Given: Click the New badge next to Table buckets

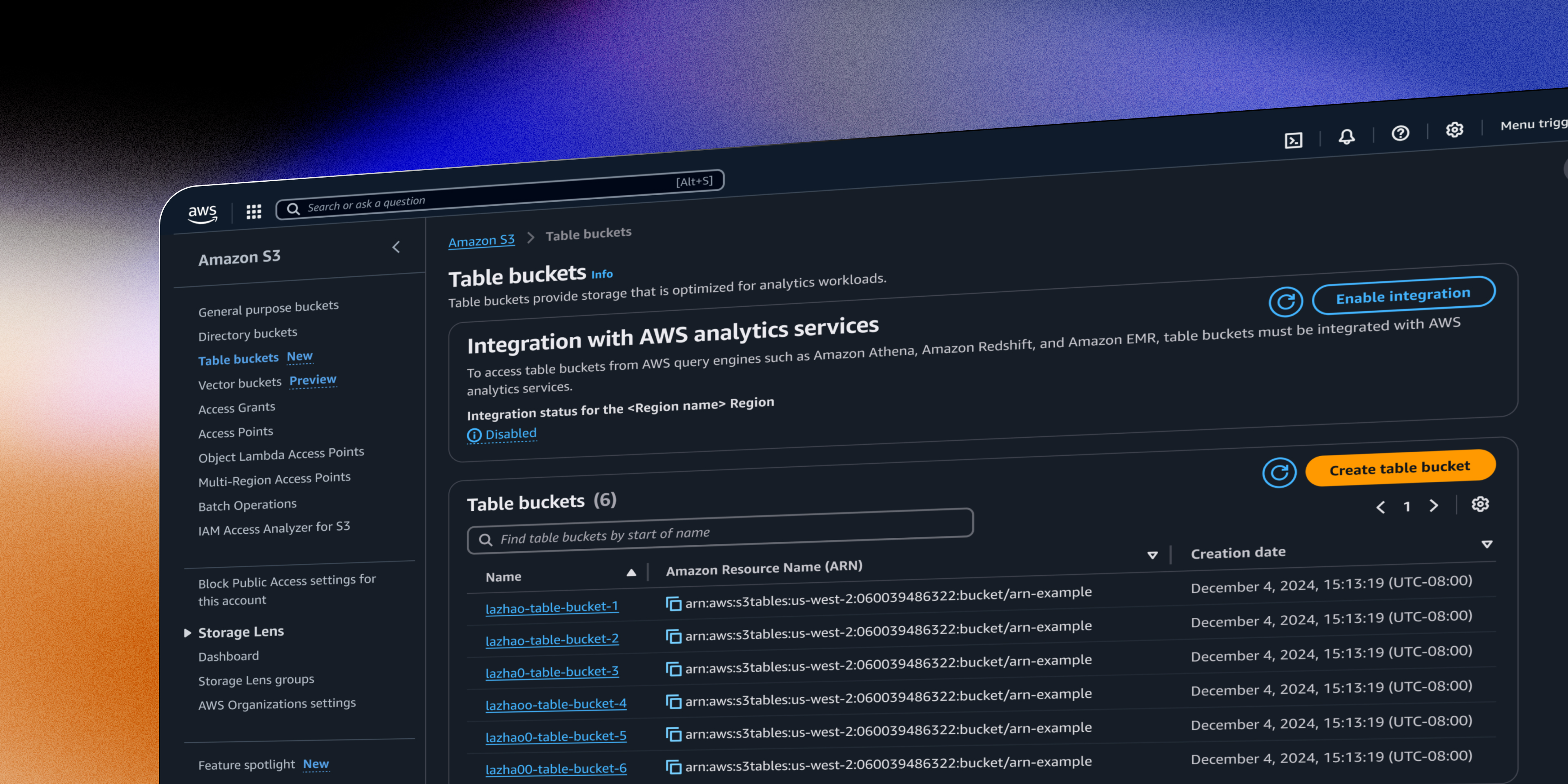Looking at the screenshot, I should 299,357.
